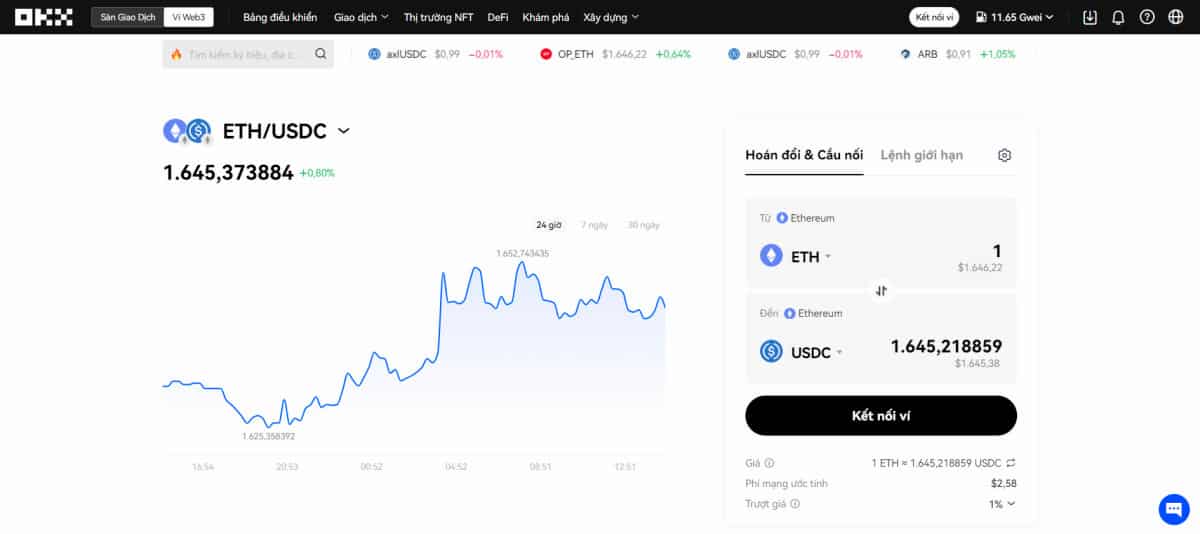Open swap settings gear icon
Viewport: 1200px width, 534px height.
1005,155
